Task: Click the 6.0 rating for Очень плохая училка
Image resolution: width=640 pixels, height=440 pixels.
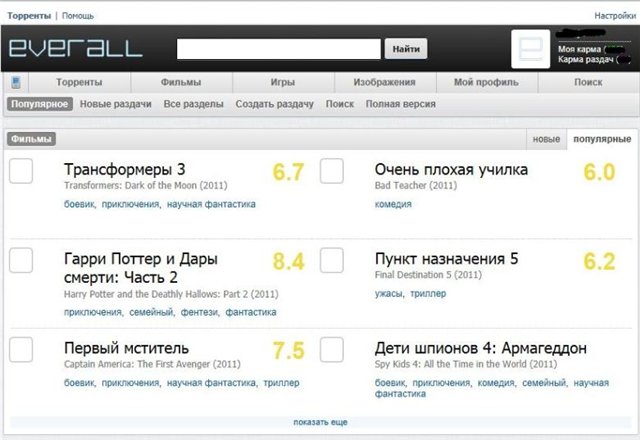Action: 599,172
